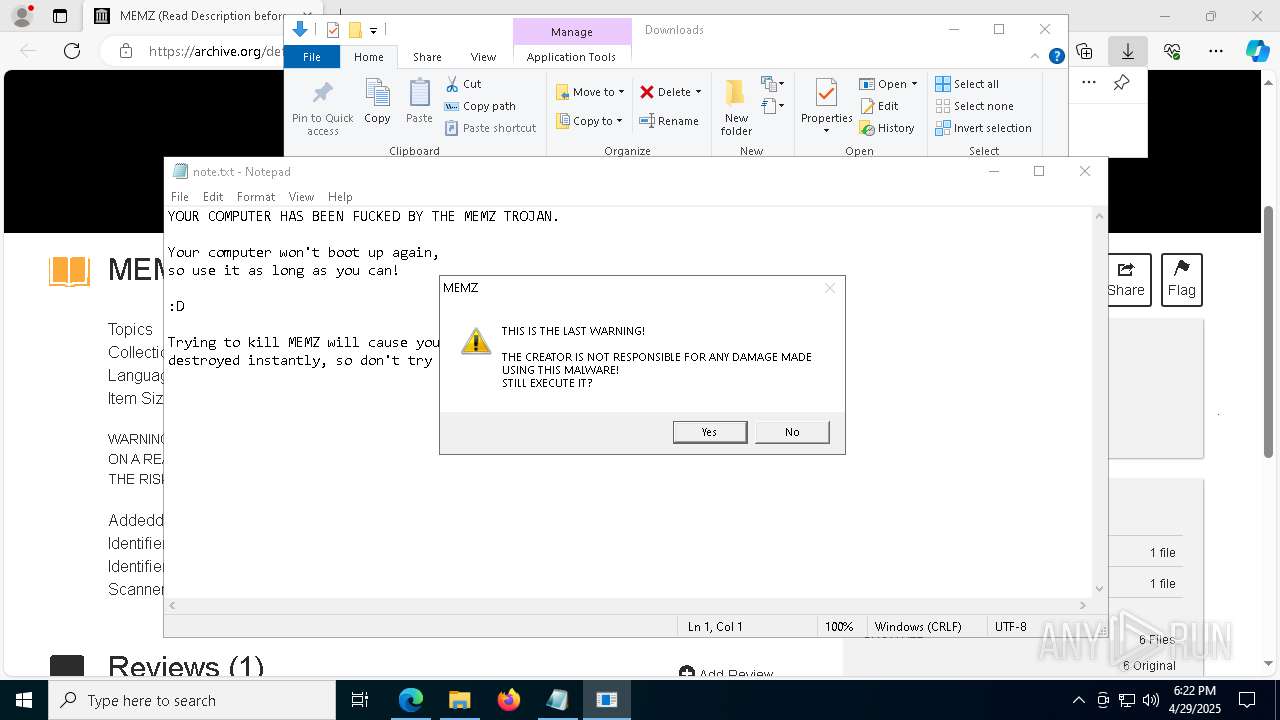Open the Copilot icon in Edge
The width and height of the screenshot is (1280, 720).
pyautogui.click(x=1257, y=51)
